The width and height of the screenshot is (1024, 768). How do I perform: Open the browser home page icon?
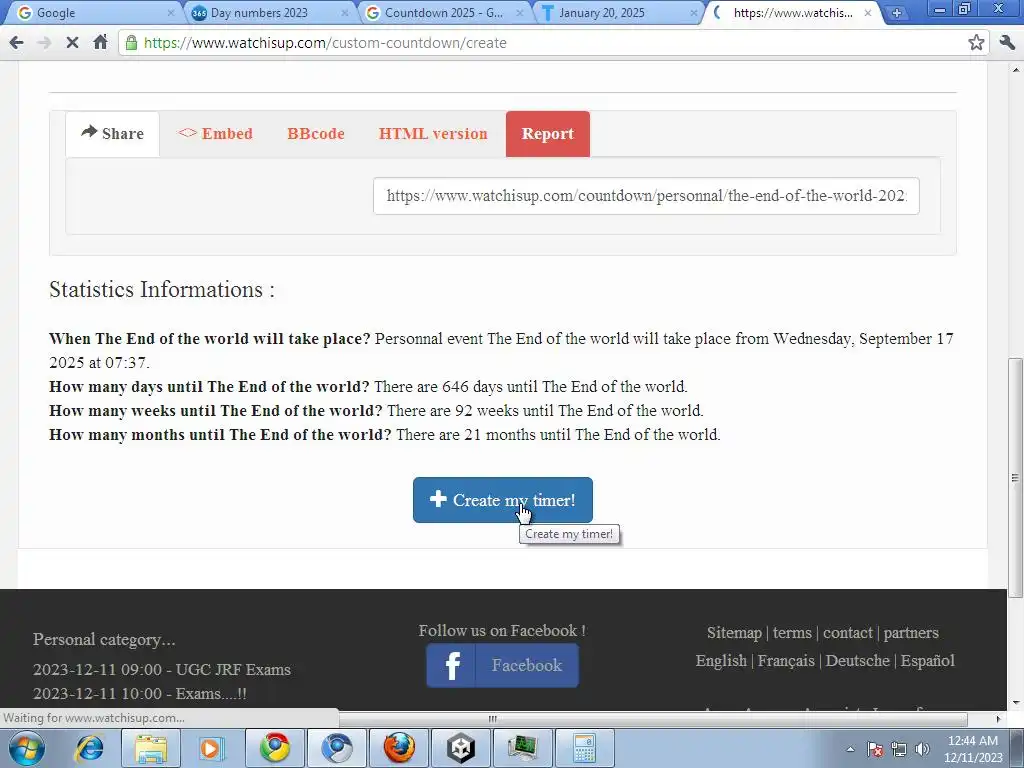point(100,42)
